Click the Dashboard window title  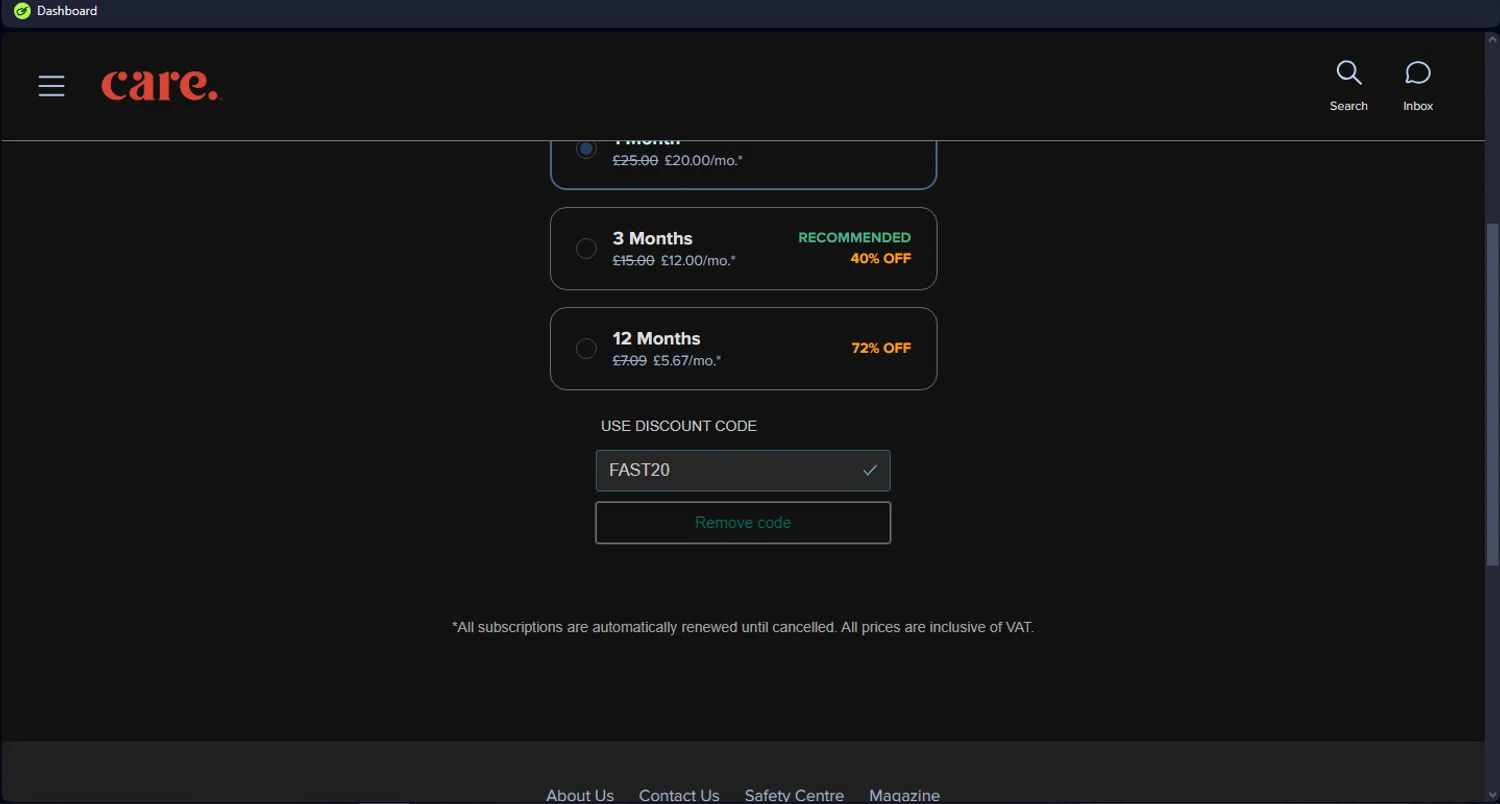(x=67, y=11)
